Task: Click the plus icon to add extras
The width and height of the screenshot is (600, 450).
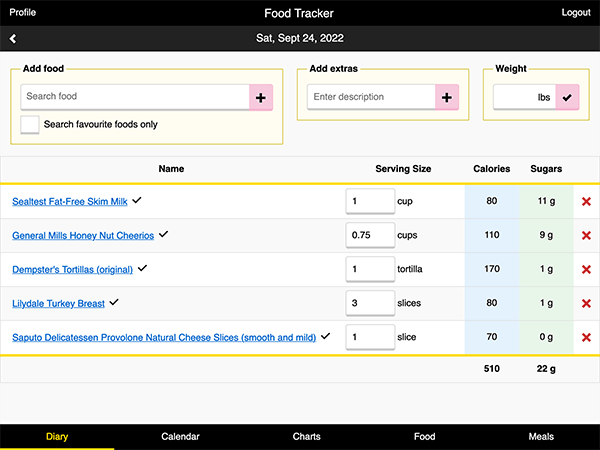Action: pyautogui.click(x=447, y=98)
